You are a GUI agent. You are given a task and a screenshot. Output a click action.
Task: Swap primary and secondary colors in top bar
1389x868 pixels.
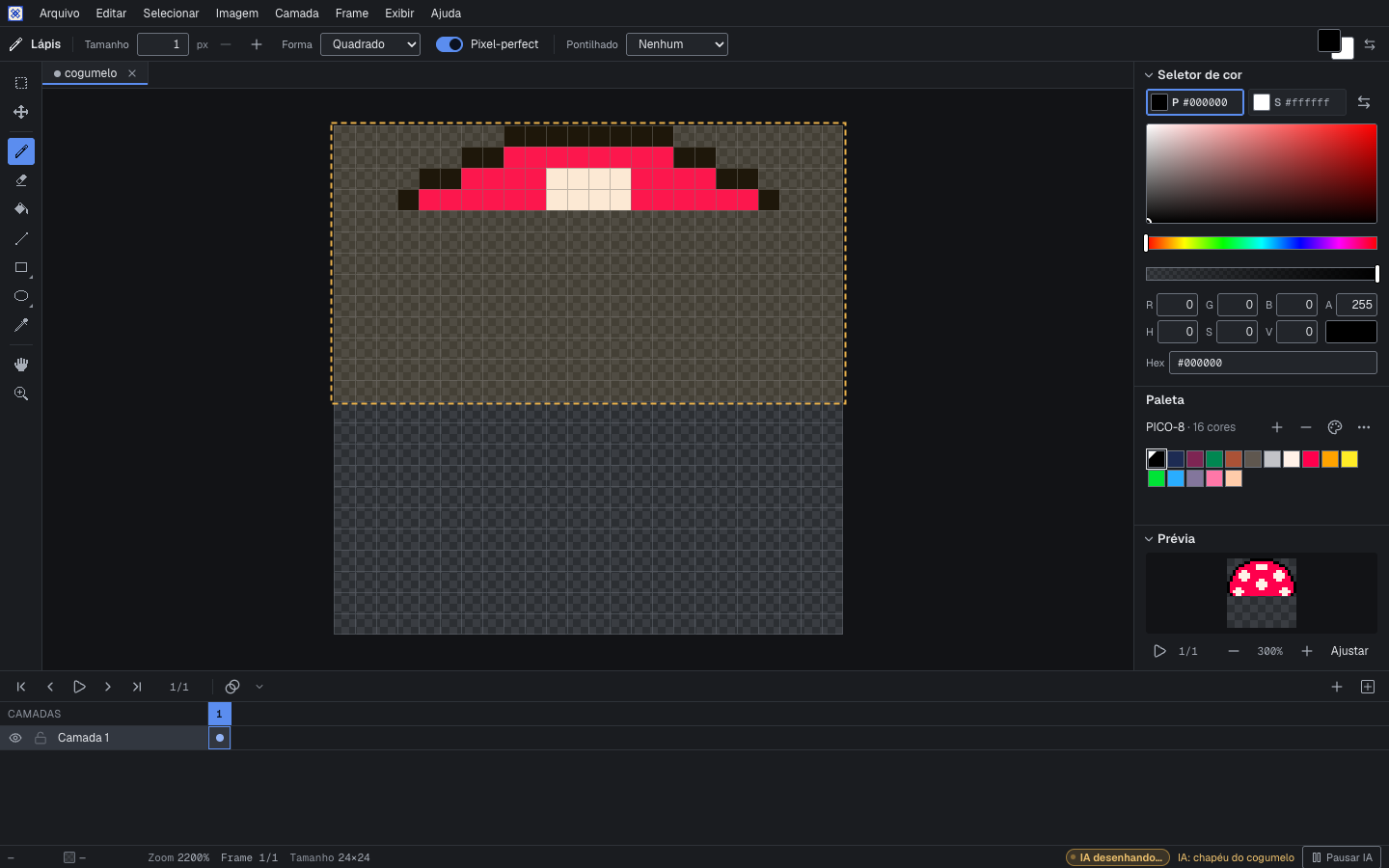1370,44
